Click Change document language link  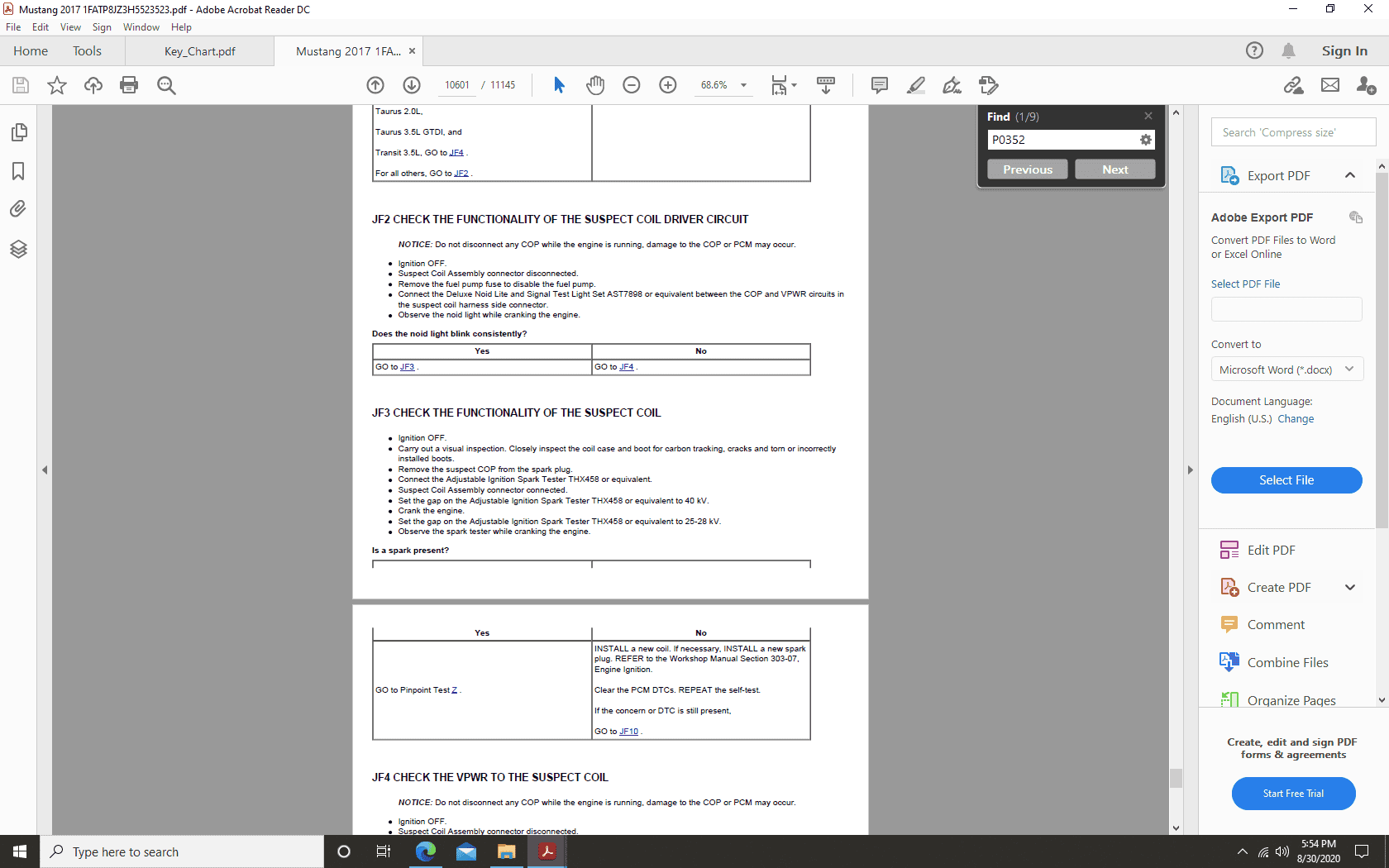pyautogui.click(x=1296, y=419)
